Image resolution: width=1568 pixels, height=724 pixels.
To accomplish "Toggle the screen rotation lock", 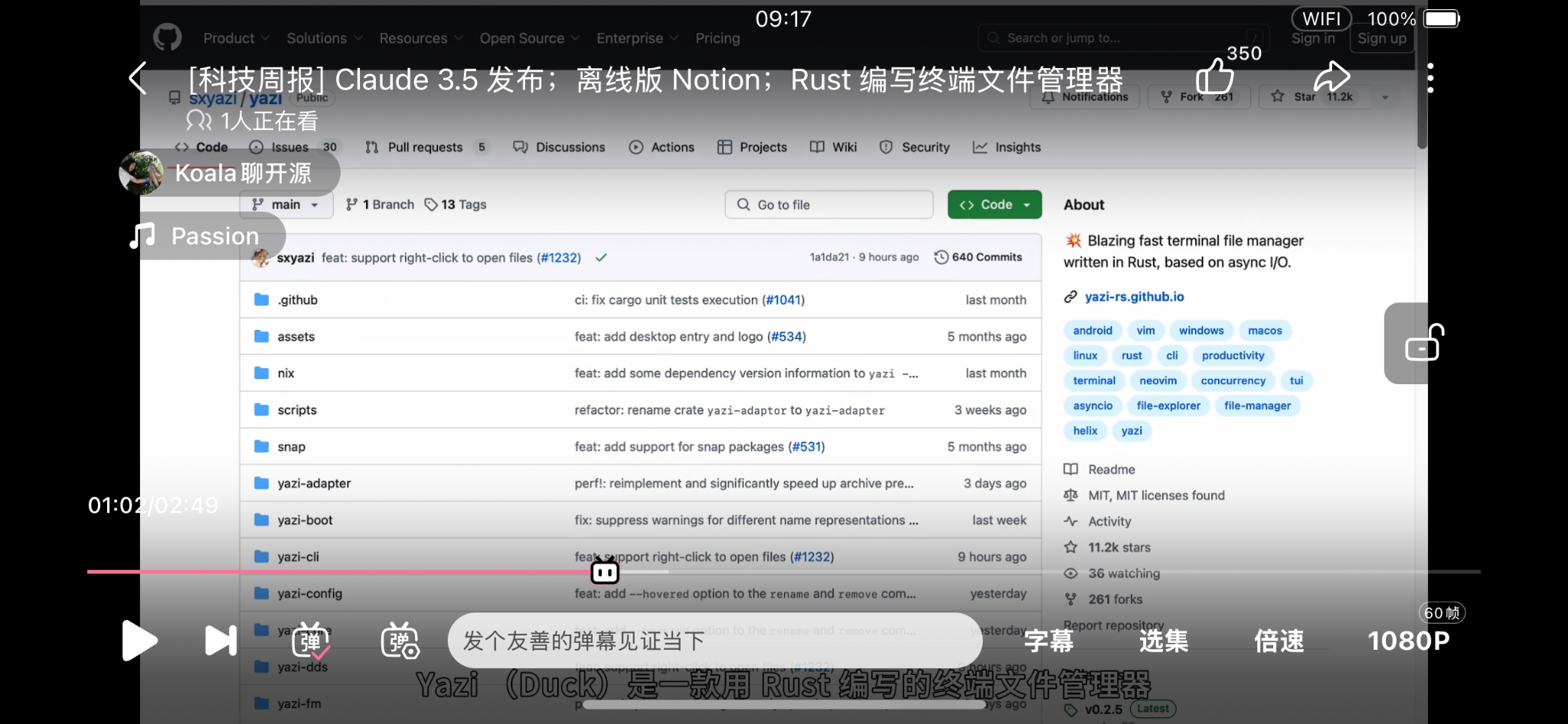I will click(x=1424, y=344).
